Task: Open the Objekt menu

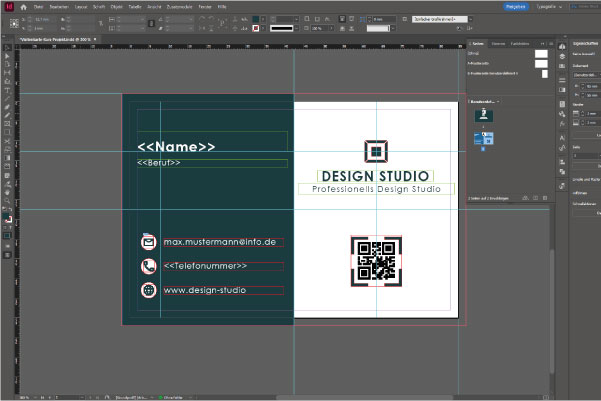Action: (117, 7)
